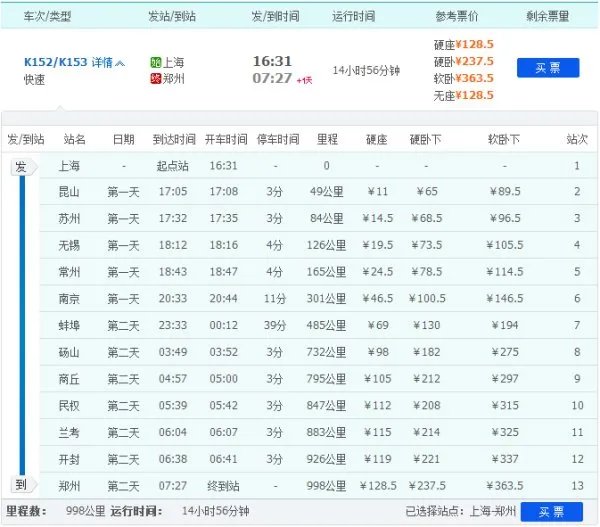Click the 998公里 total in the footer
The width and height of the screenshot is (600, 527).
pyautogui.click(x=85, y=511)
